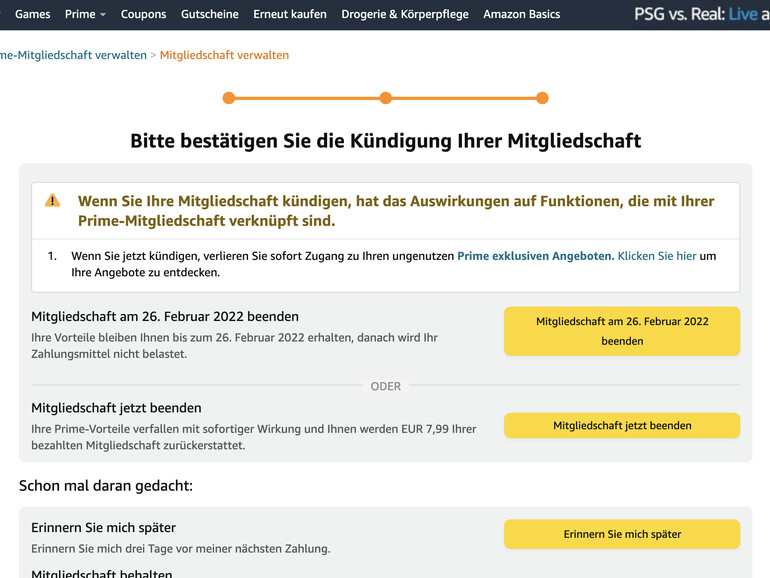Click the yellow warning triangle icon
This screenshot has height=578, width=770.
tap(53, 200)
